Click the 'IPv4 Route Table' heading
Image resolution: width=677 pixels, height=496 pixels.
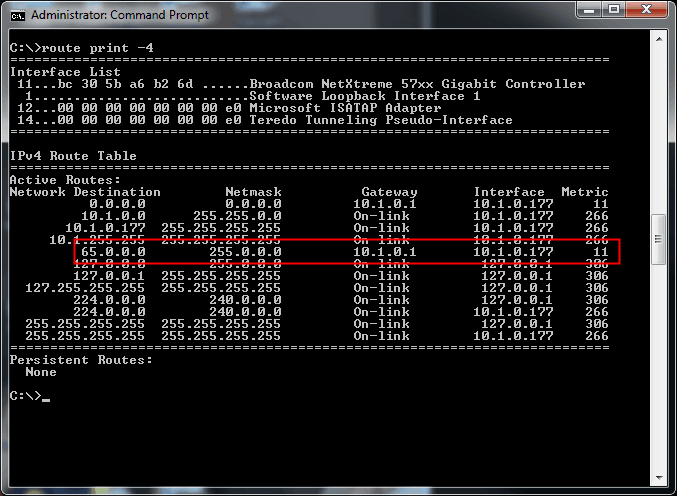73,156
